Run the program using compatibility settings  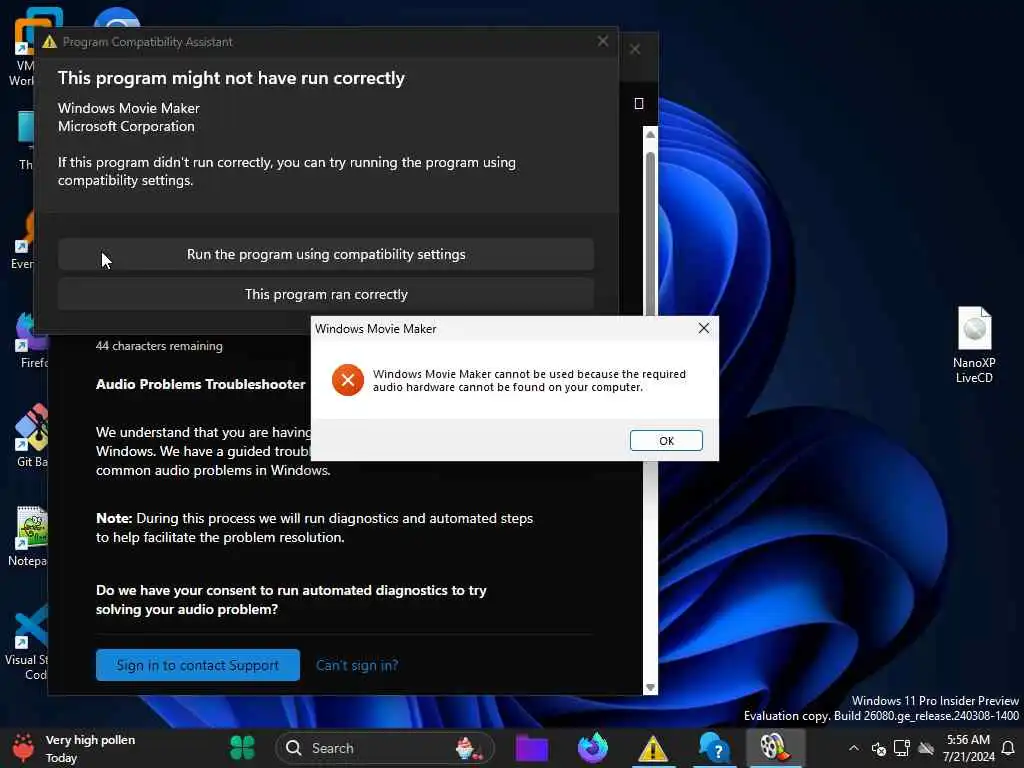pos(326,254)
